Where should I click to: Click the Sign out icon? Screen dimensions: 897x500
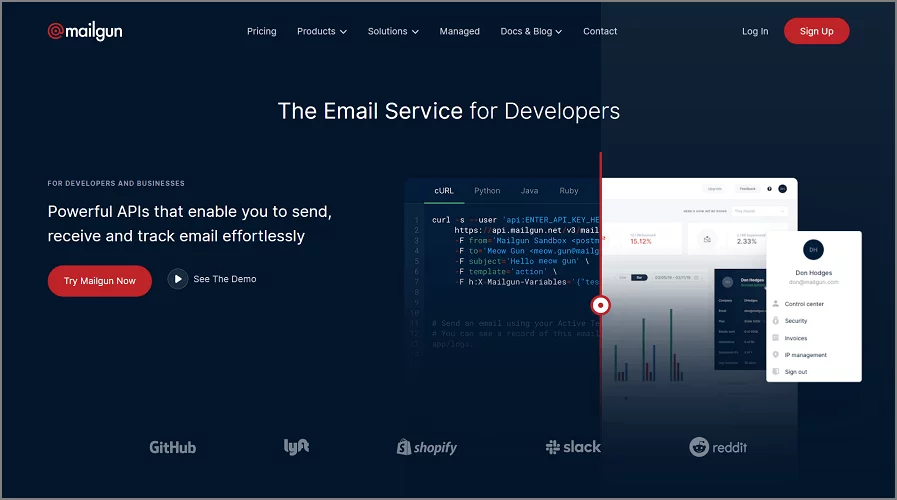[776, 372]
